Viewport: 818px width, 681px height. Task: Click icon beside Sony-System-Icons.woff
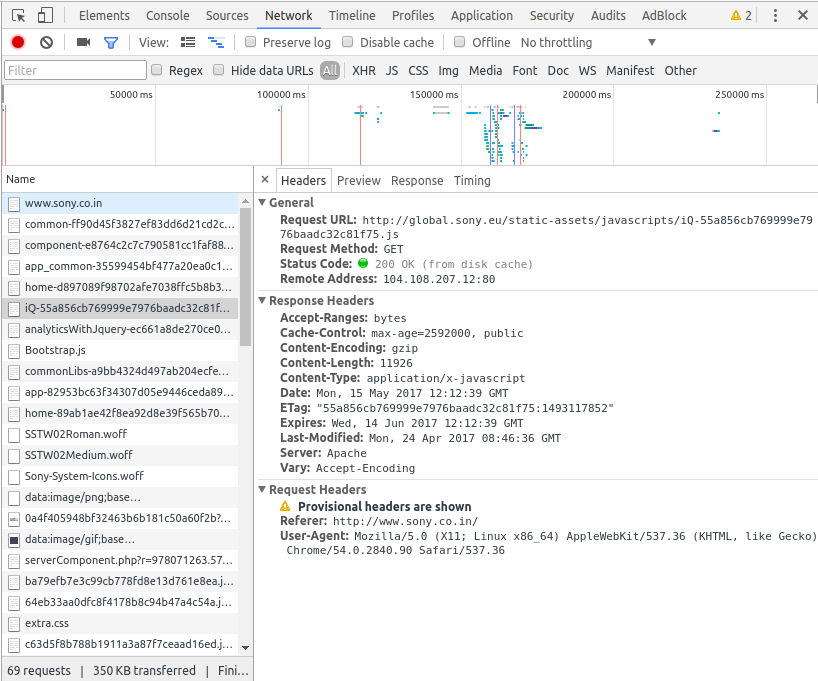pos(14,476)
